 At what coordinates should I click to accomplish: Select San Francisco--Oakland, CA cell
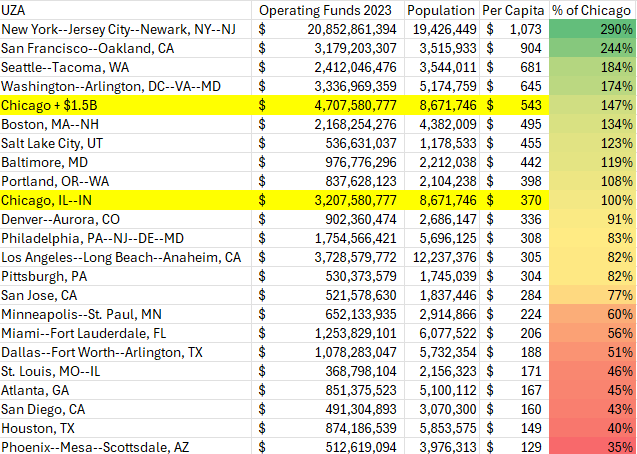(x=126, y=48)
